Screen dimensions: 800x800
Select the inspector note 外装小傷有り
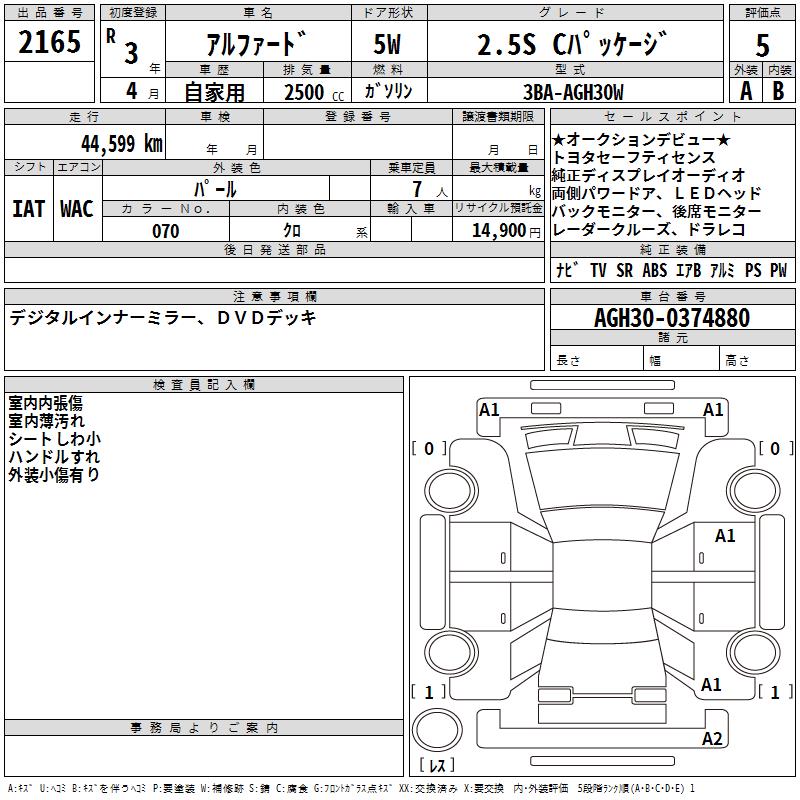click(54, 474)
